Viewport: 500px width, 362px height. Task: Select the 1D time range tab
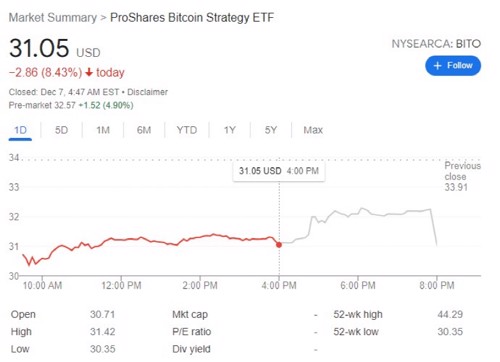click(20, 130)
